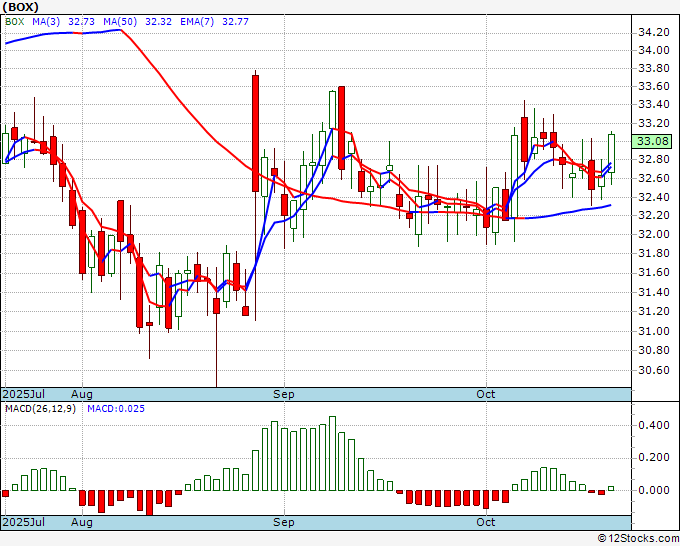Click the 33.08 current price tag
This screenshot has height=546, width=680.
tap(652, 141)
